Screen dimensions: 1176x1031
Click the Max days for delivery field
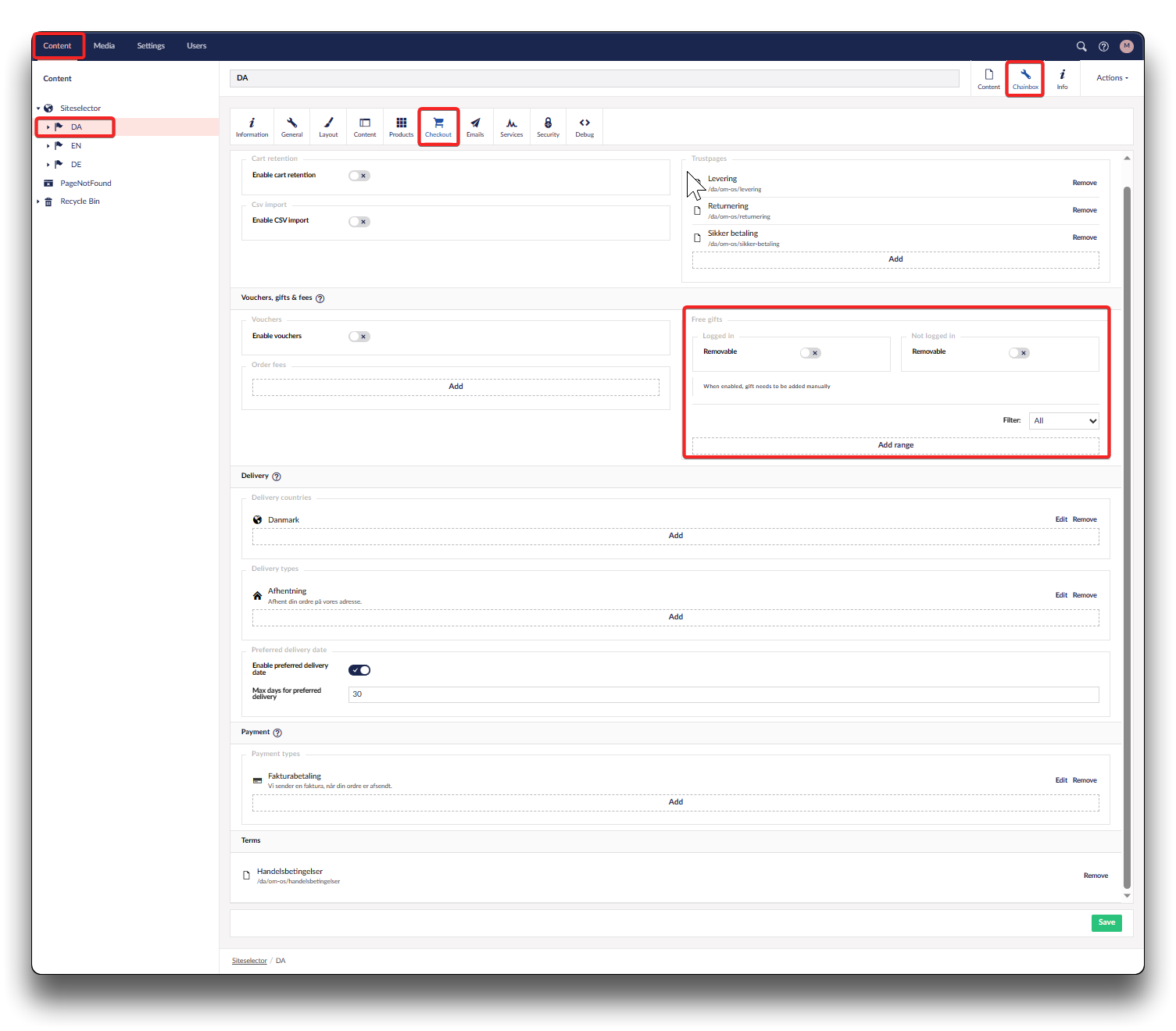point(723,694)
